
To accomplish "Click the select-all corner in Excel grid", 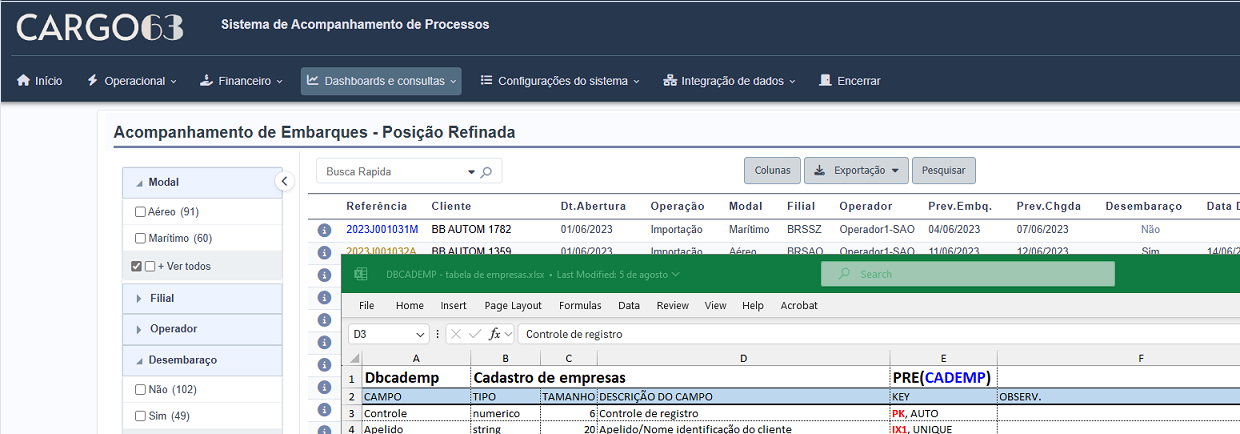I will (x=351, y=358).
